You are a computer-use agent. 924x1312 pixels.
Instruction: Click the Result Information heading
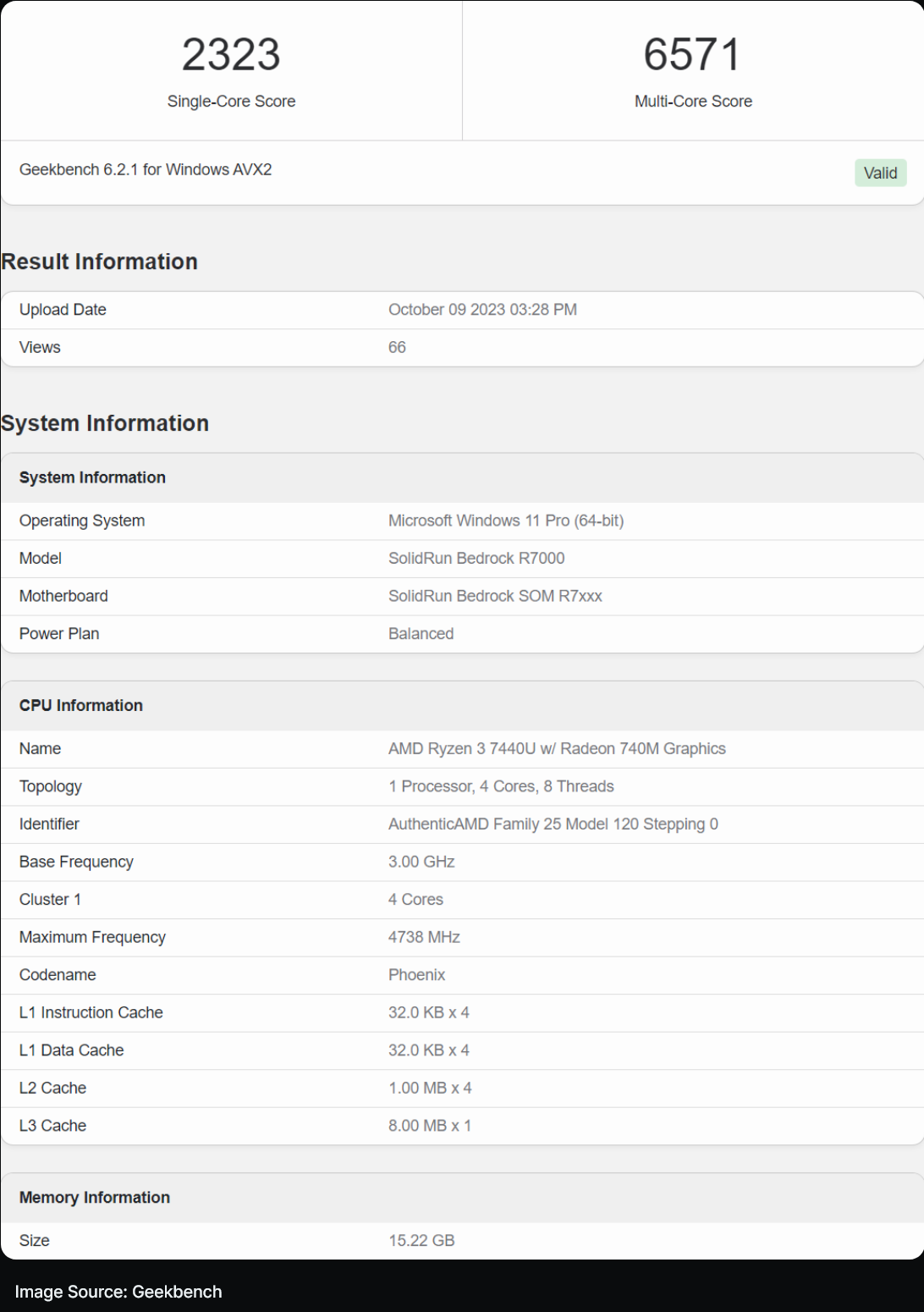click(x=99, y=262)
